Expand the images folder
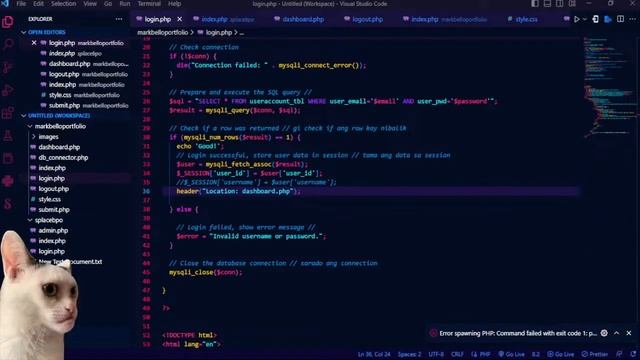Image resolution: width=640 pixels, height=360 pixels. tap(48, 137)
